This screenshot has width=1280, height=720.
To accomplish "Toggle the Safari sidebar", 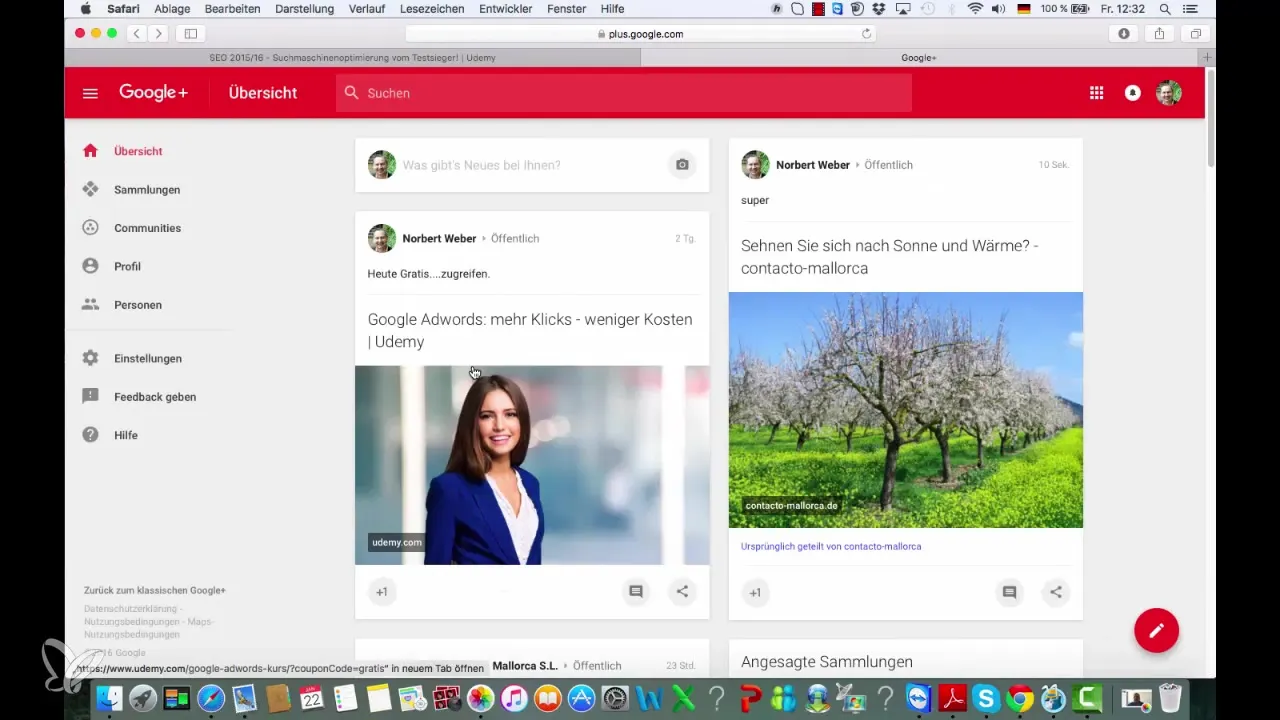I will pos(190,33).
